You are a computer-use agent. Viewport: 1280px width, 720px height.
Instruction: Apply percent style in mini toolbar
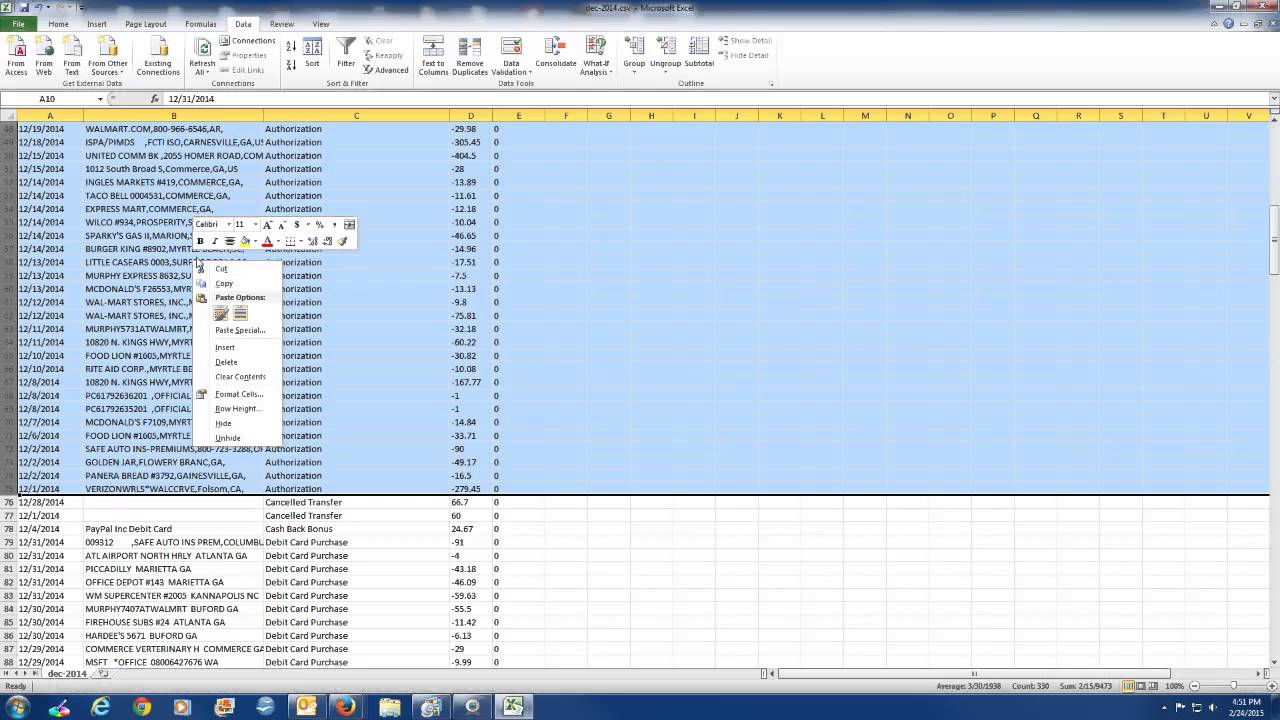tap(319, 225)
